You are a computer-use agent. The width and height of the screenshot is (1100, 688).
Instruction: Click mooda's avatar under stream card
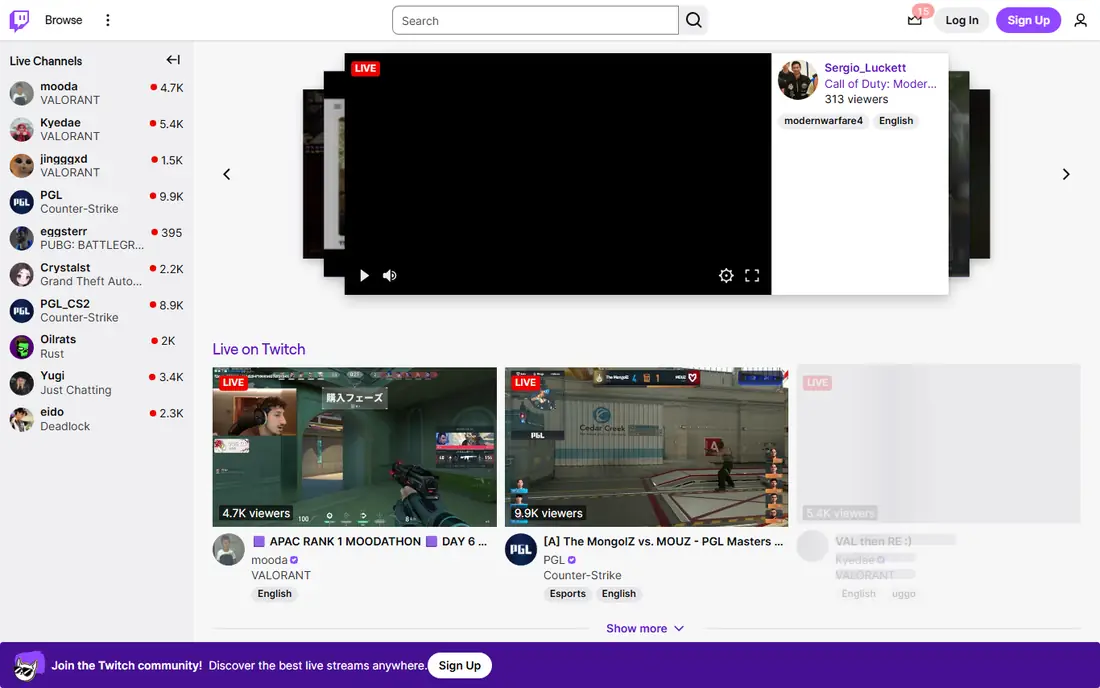[229, 550]
